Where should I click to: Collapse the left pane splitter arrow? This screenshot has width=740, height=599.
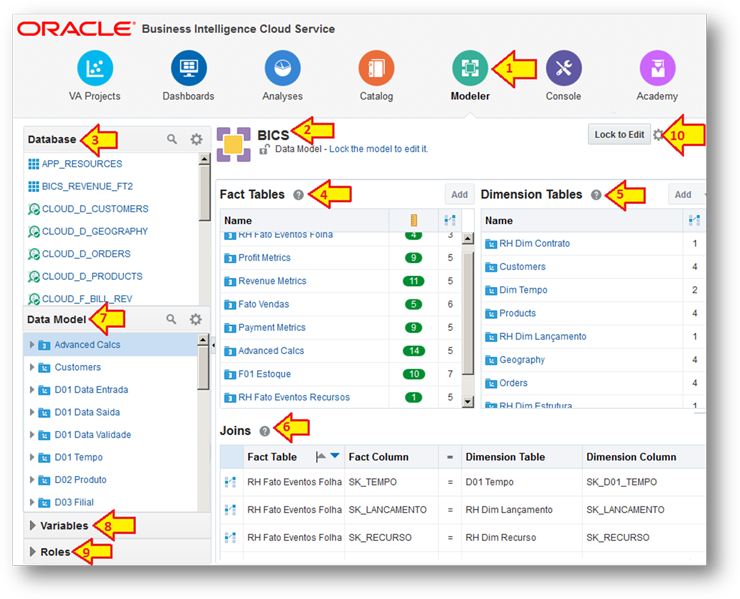pos(213,345)
